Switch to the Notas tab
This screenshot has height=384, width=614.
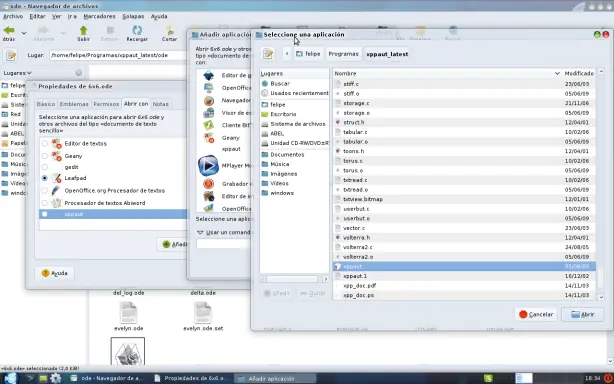tap(161, 104)
